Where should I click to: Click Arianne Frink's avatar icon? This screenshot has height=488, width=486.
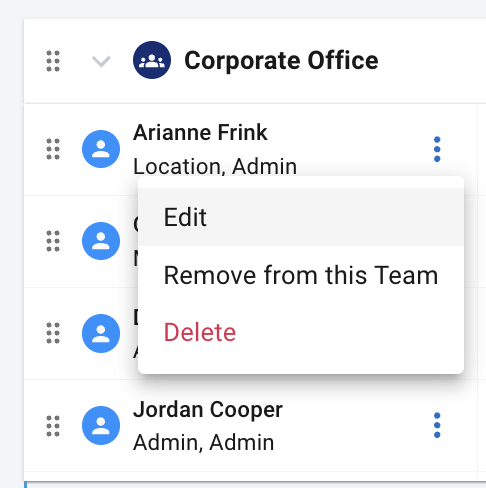[101, 149]
